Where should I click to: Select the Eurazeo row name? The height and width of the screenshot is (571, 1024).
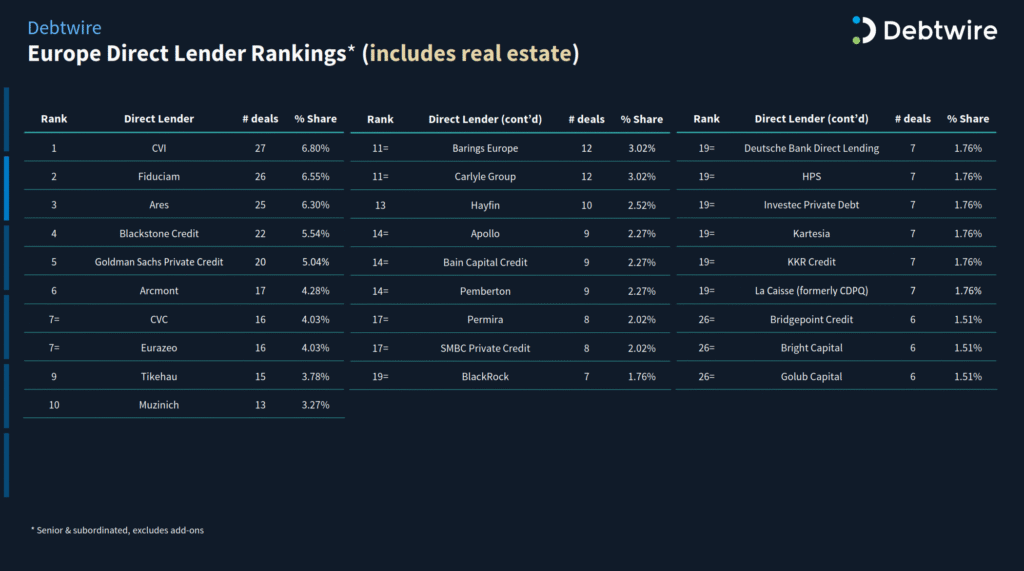click(159, 348)
